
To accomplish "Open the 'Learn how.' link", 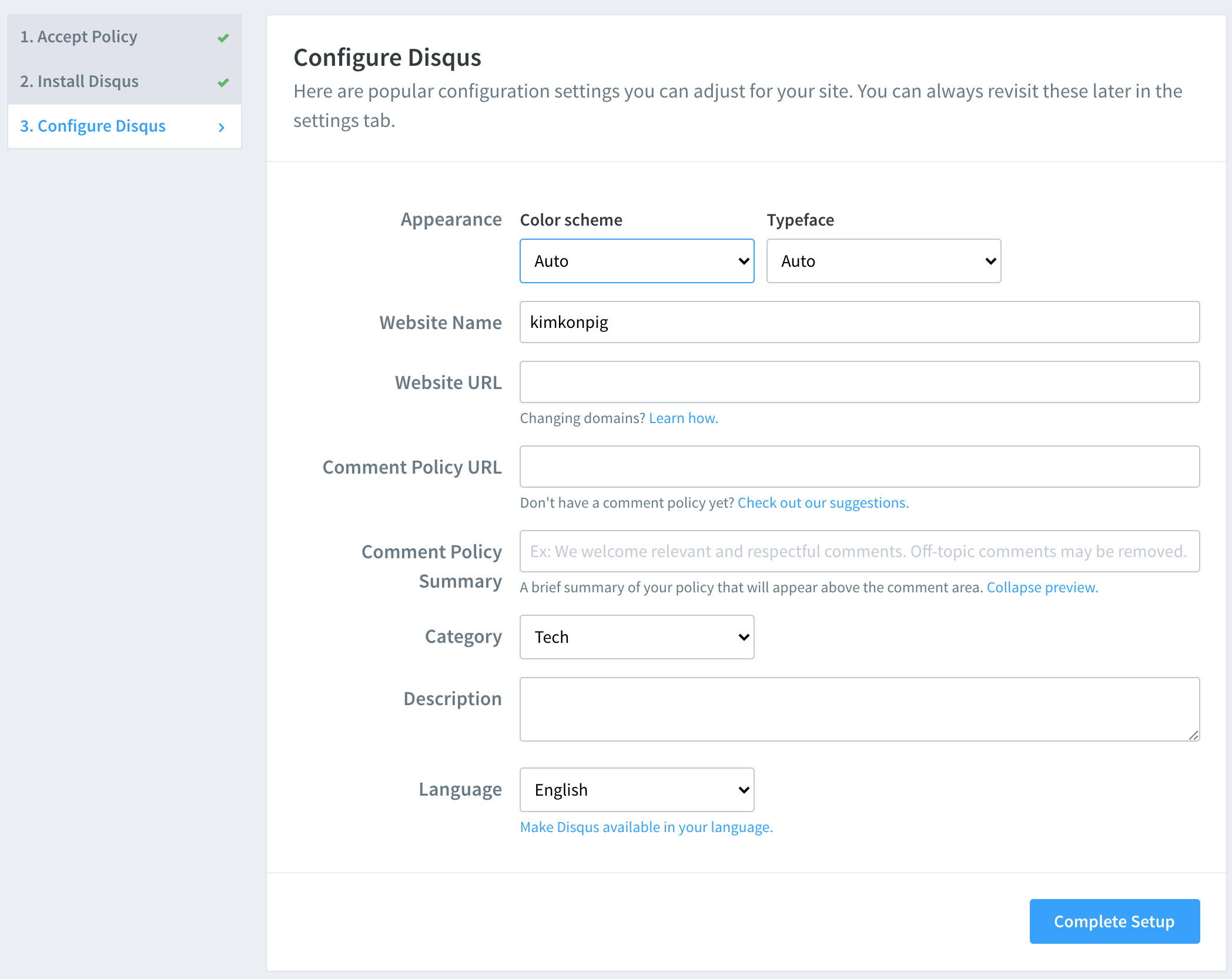I will click(684, 418).
